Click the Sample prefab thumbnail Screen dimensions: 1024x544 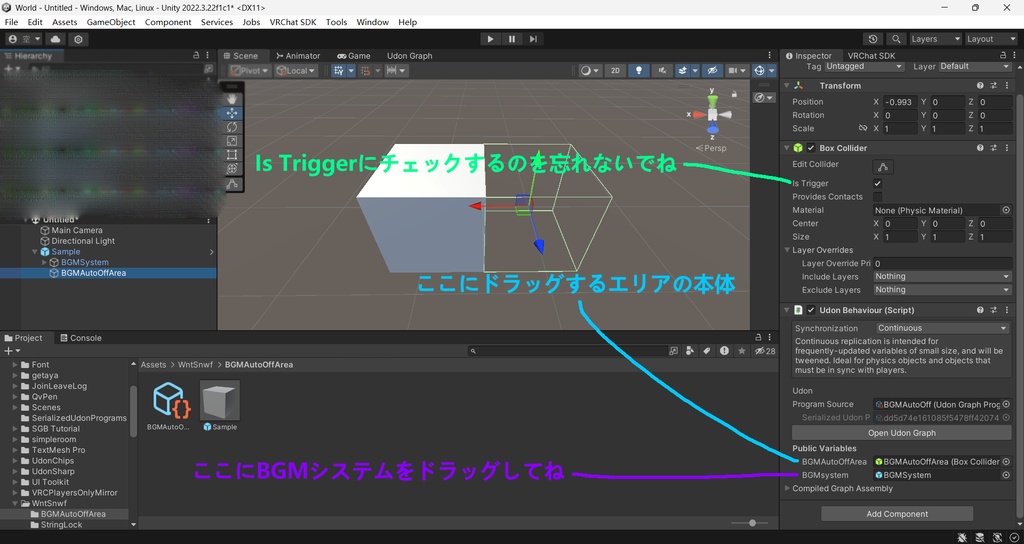220,400
